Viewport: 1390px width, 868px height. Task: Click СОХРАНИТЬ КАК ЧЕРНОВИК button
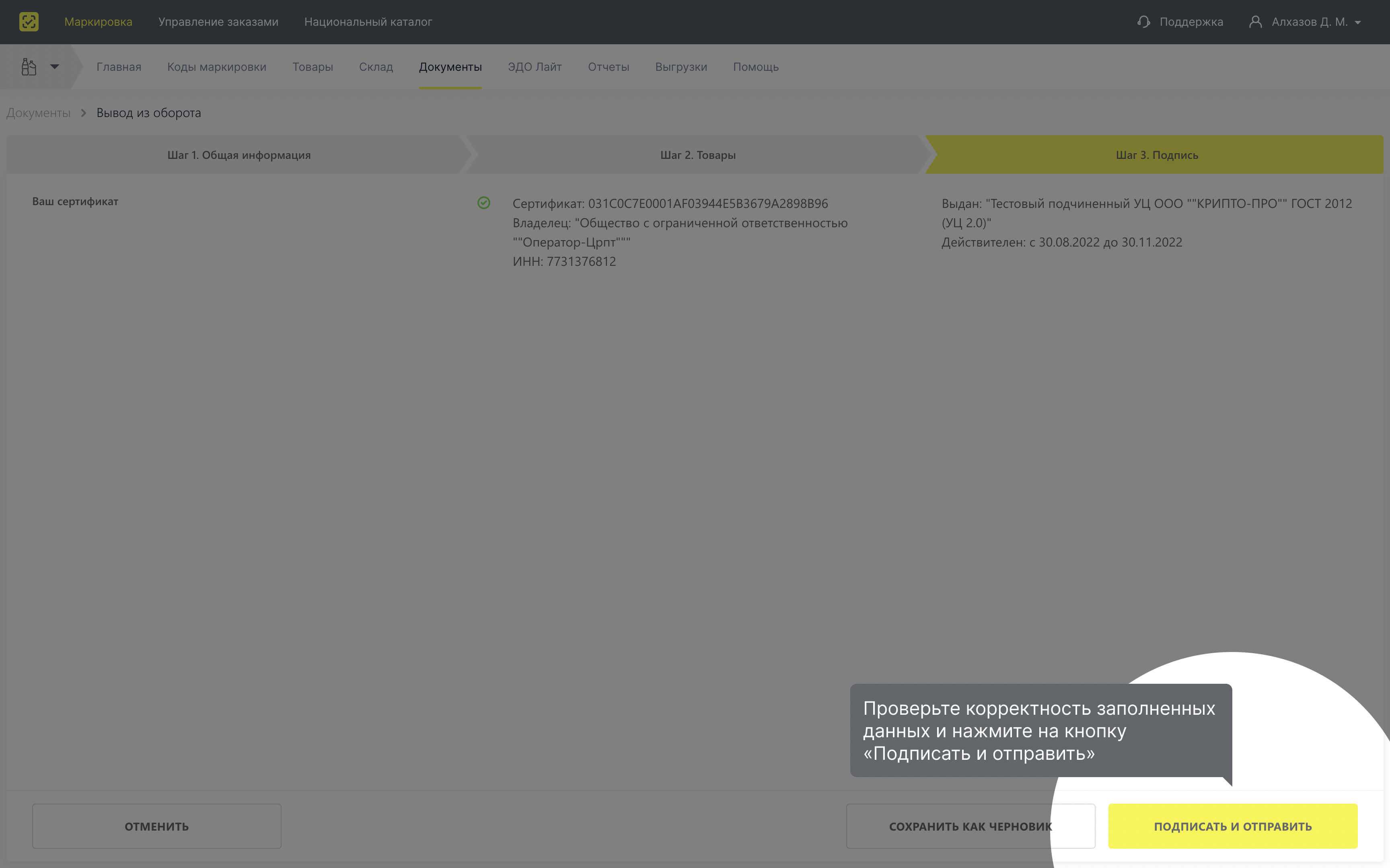970,825
